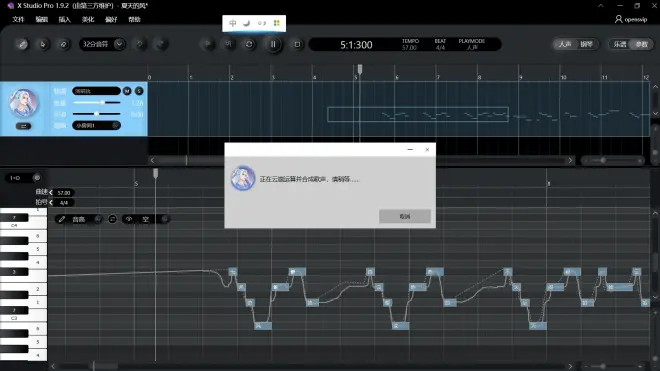Pause playback with the pause button

click(x=273, y=44)
